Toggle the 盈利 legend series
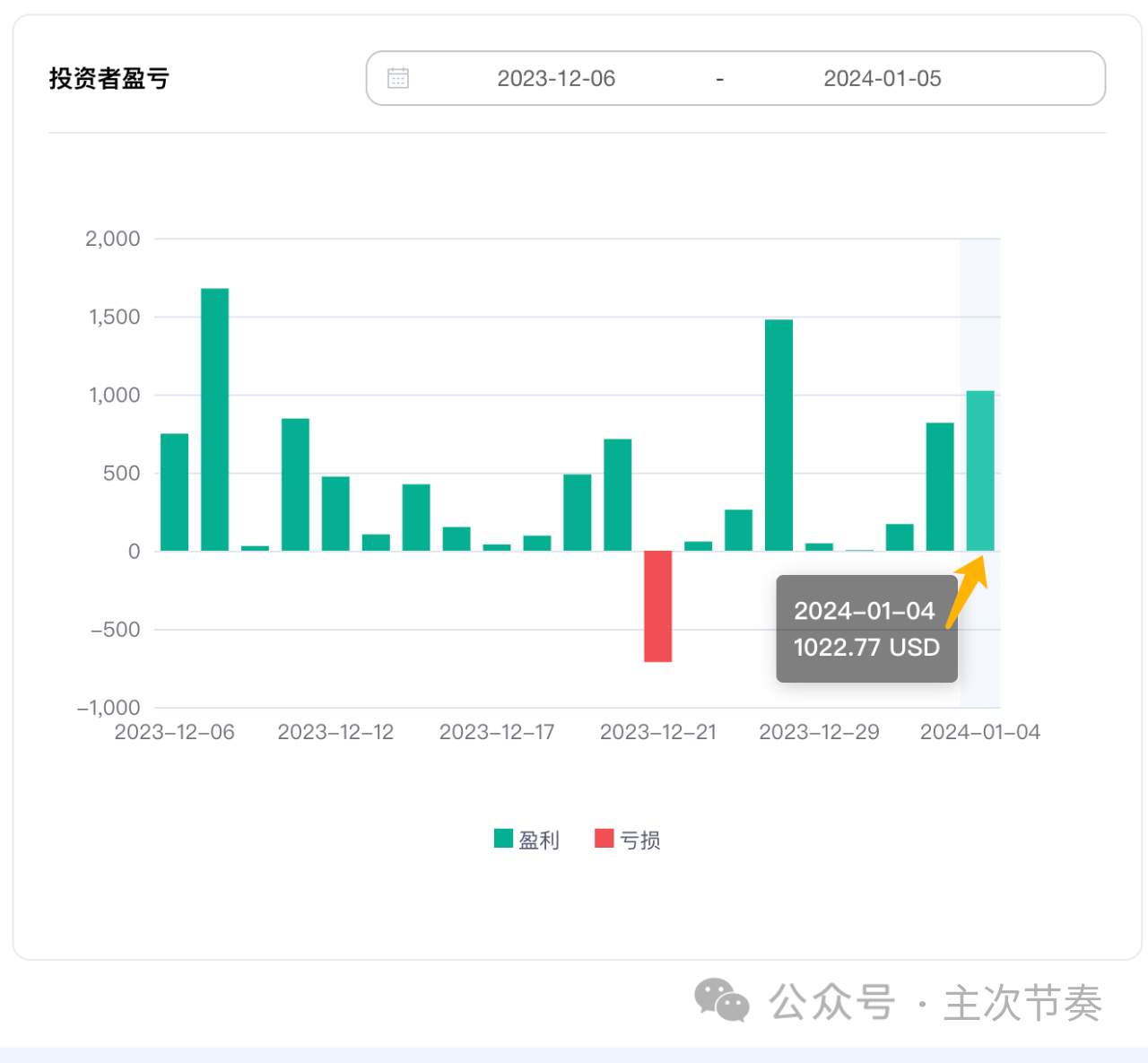This screenshot has height=1063, width=1148. [x=527, y=840]
